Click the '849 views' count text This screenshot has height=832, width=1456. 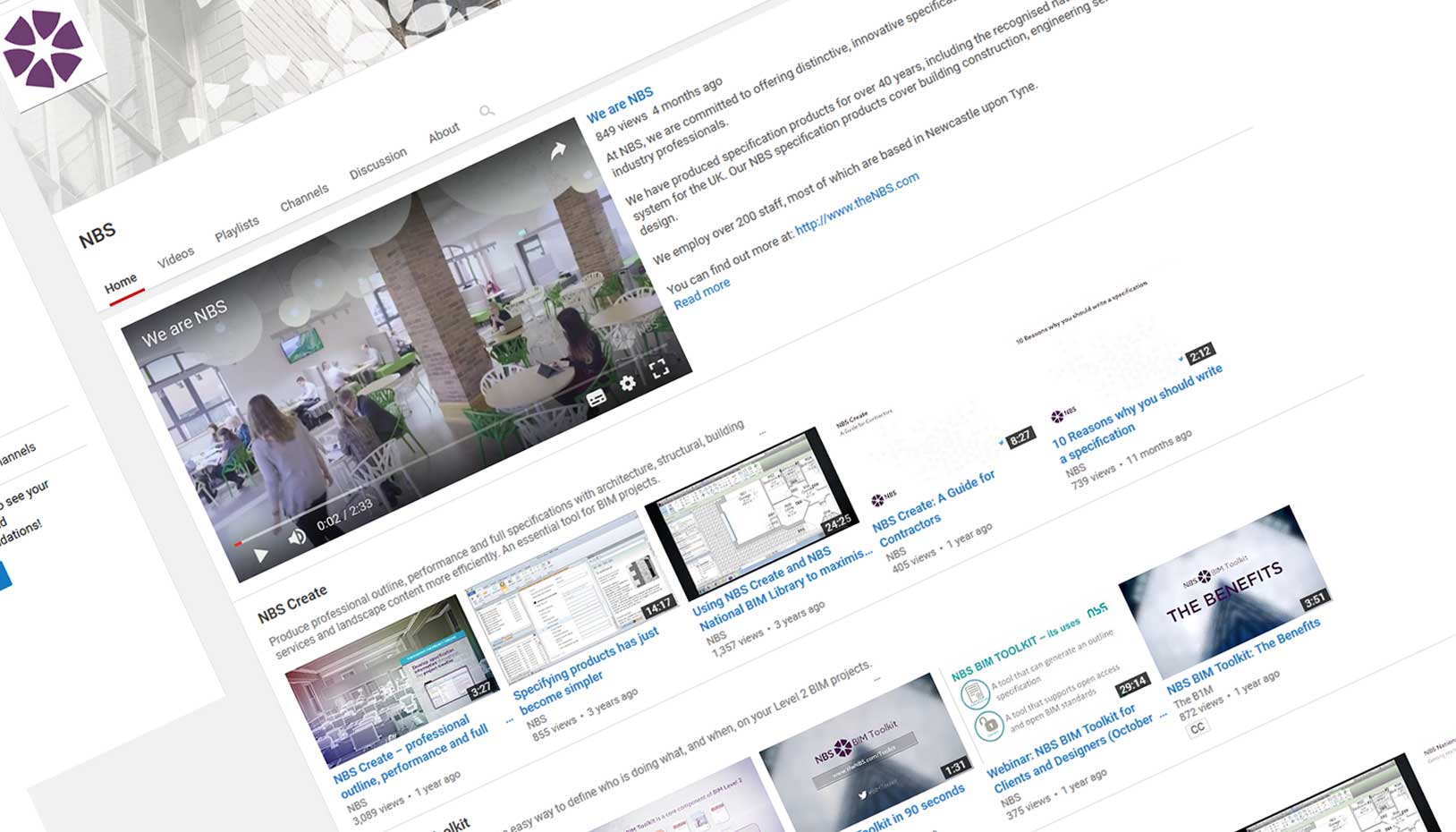click(621, 124)
